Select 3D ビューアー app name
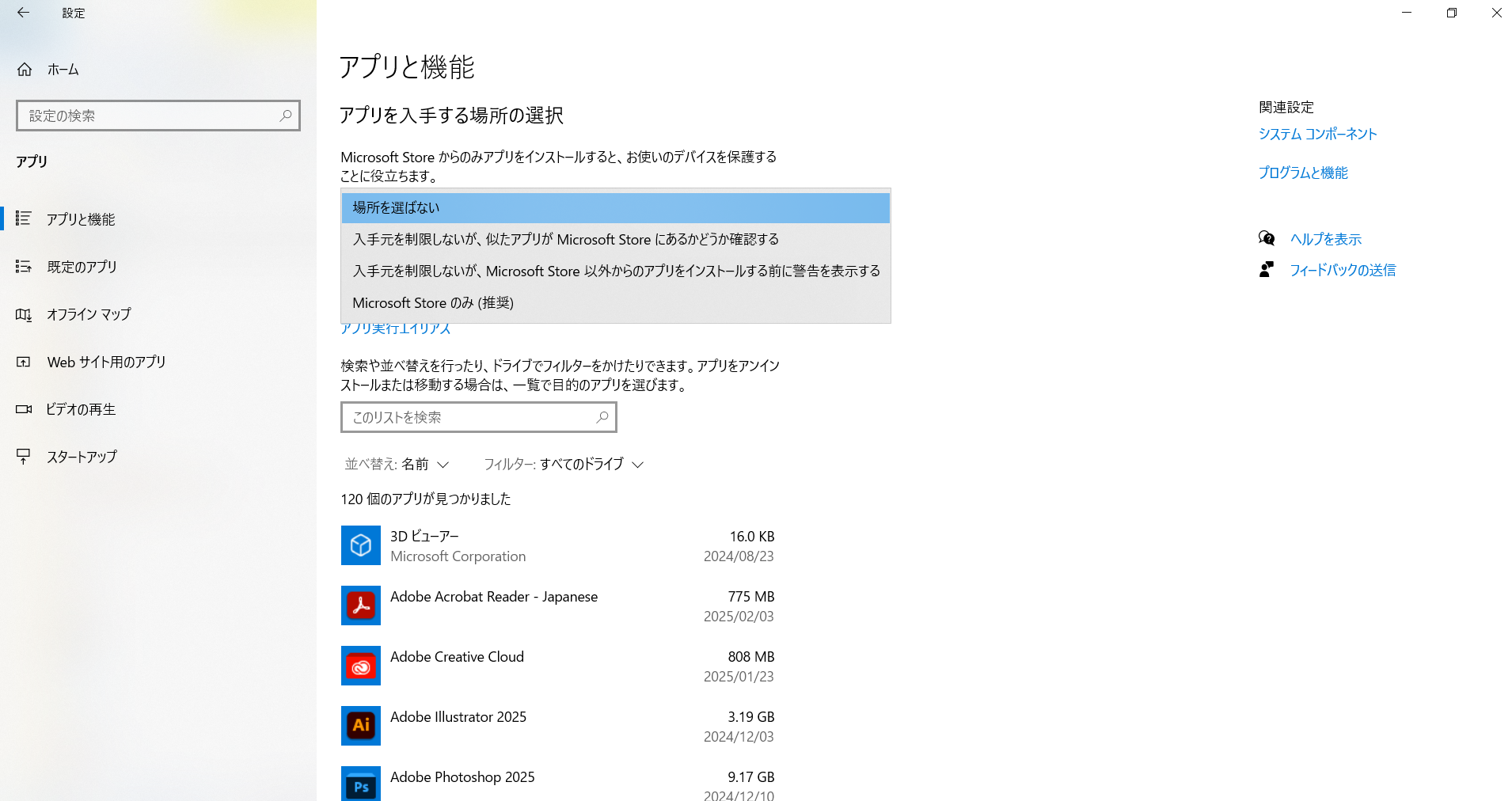The height and width of the screenshot is (801, 1512). click(424, 536)
